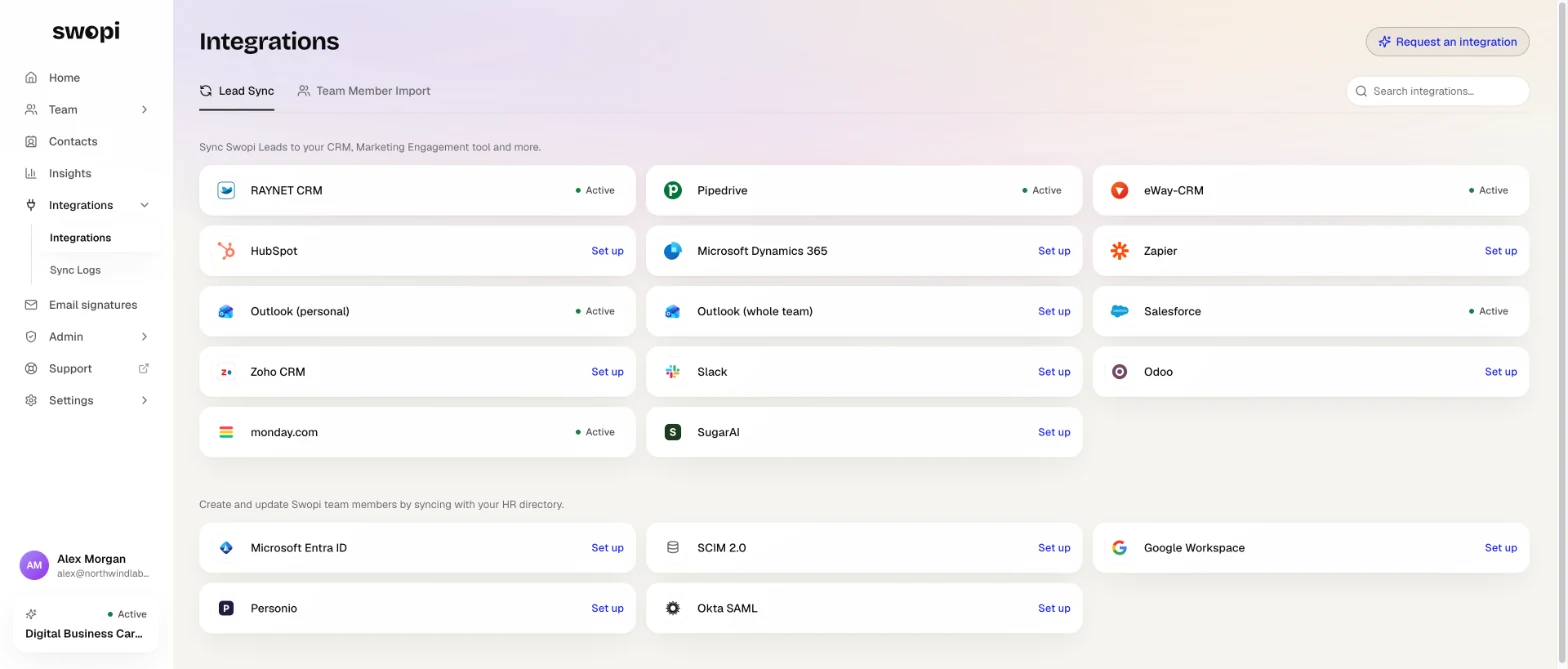
Task: Click the eWay-CRM logo icon
Action: pos(1120,190)
